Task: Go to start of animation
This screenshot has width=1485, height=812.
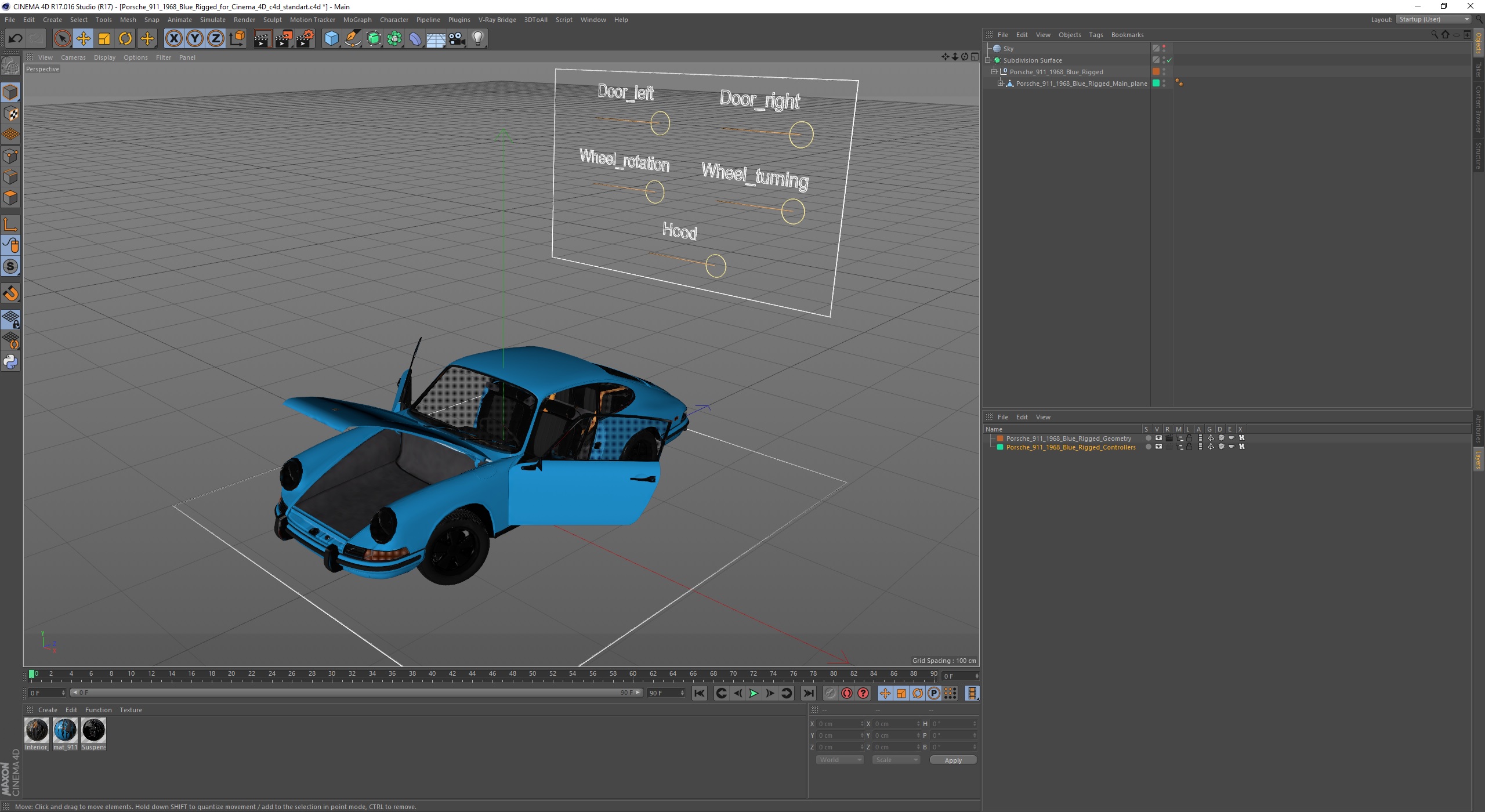Action: pyautogui.click(x=700, y=693)
